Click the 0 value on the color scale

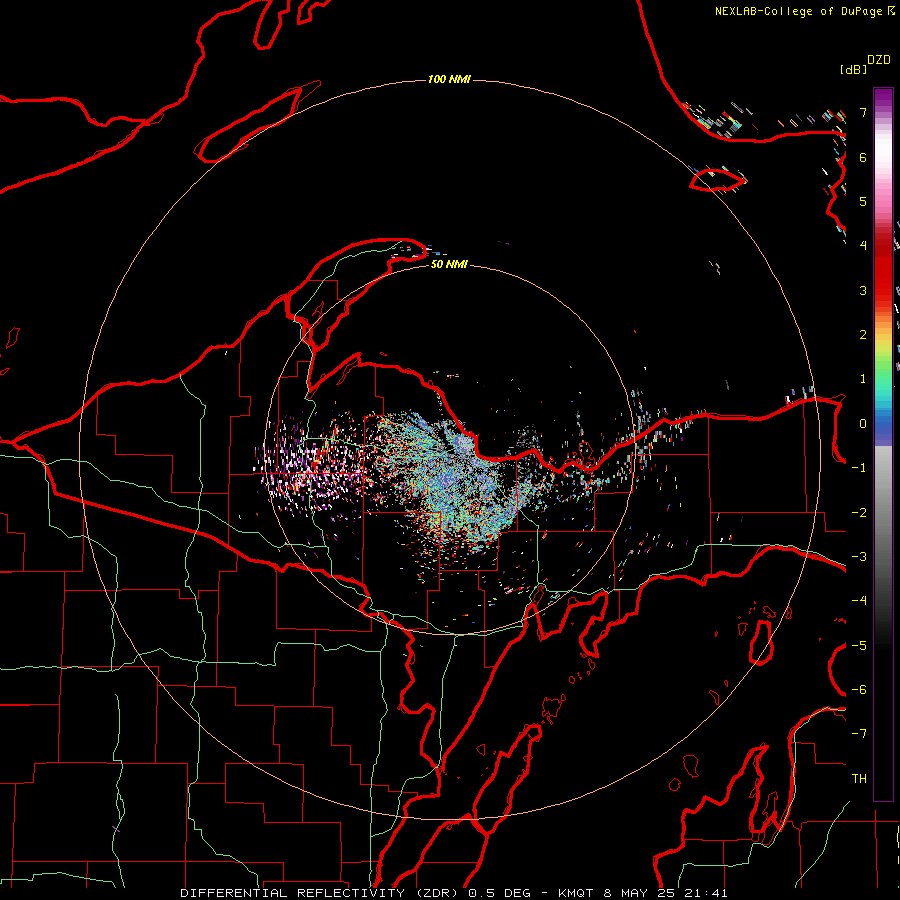click(x=863, y=424)
